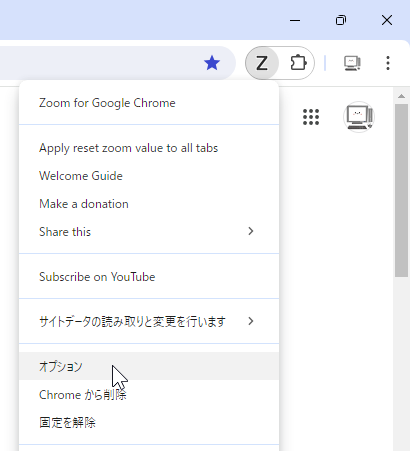
Task: Select Make a donation
Action: (x=149, y=204)
